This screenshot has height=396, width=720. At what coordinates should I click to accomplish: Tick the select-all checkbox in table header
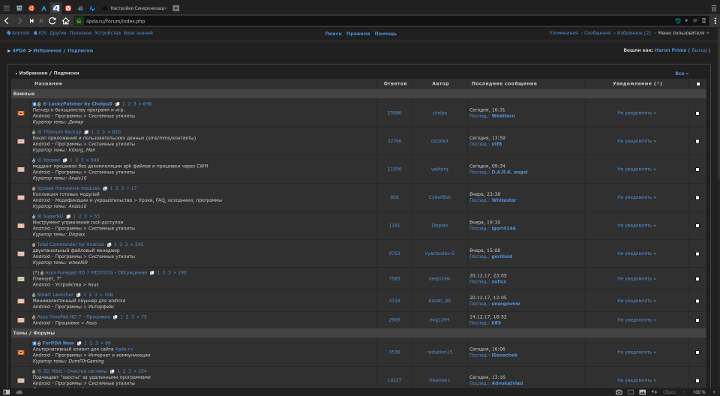pyautogui.click(x=698, y=84)
